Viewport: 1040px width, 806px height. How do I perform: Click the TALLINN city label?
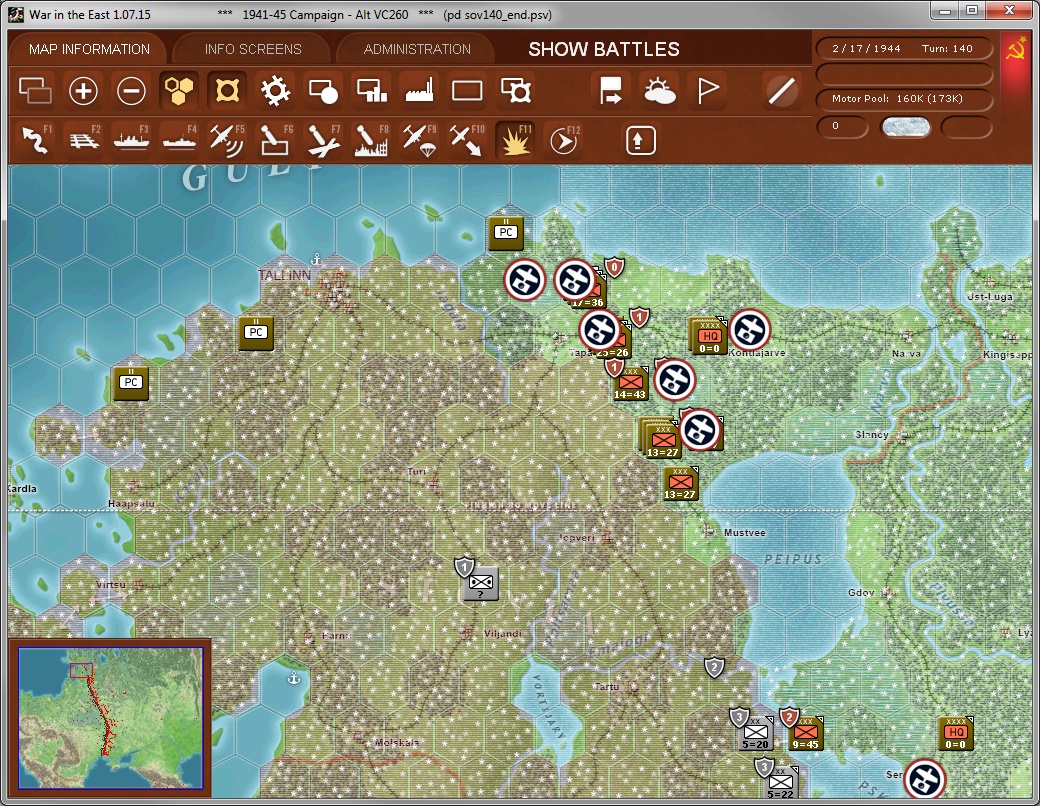pos(284,275)
